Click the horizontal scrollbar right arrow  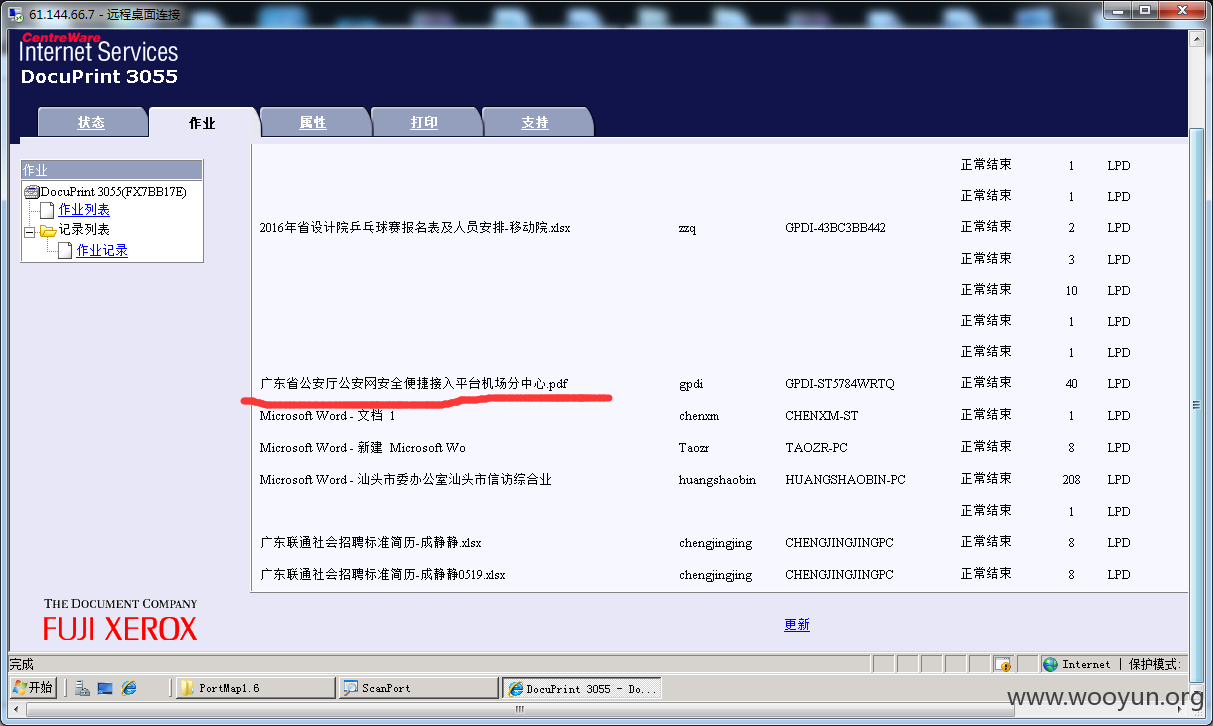[x=1181, y=710]
